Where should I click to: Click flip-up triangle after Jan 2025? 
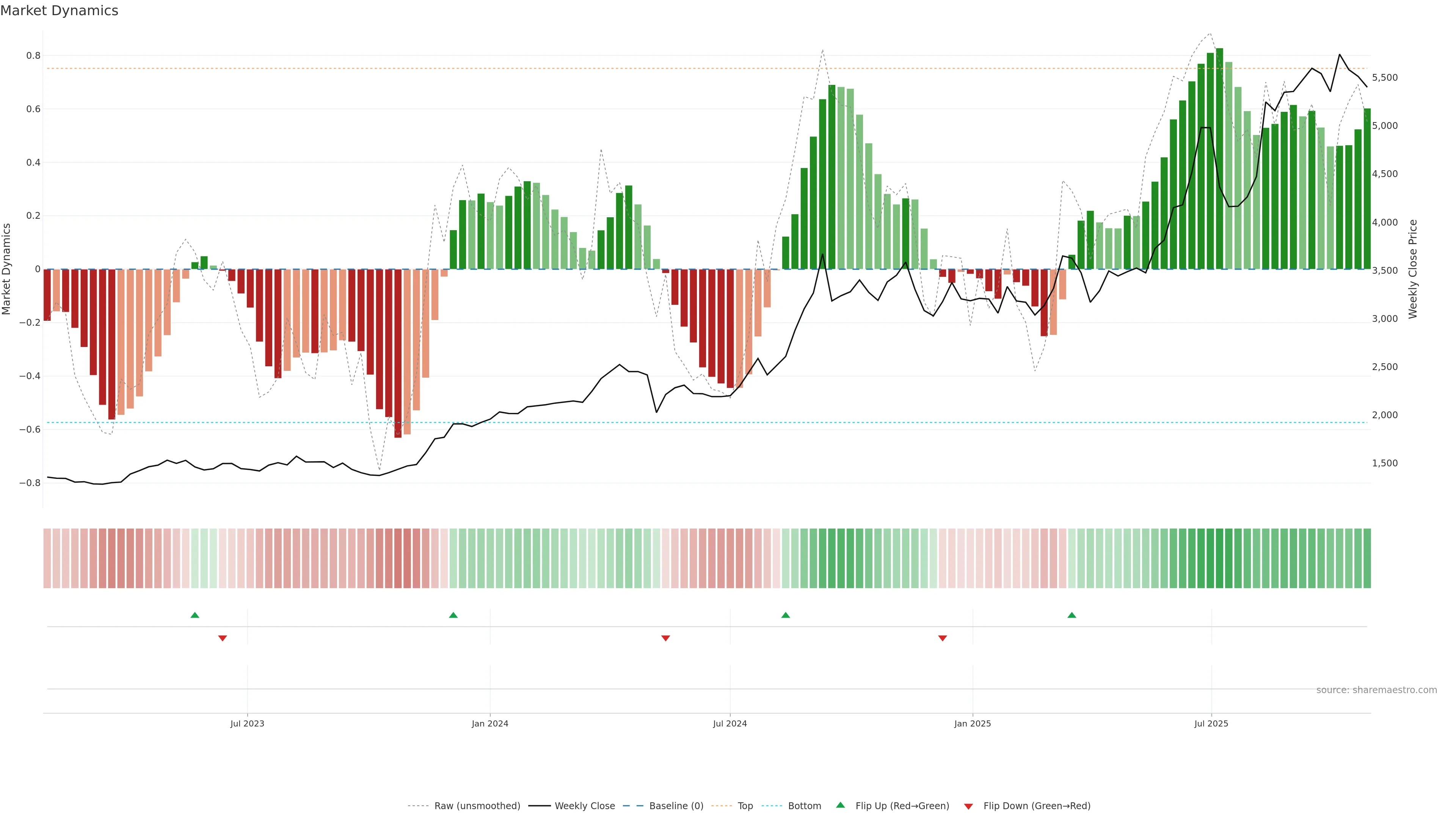[1072, 615]
